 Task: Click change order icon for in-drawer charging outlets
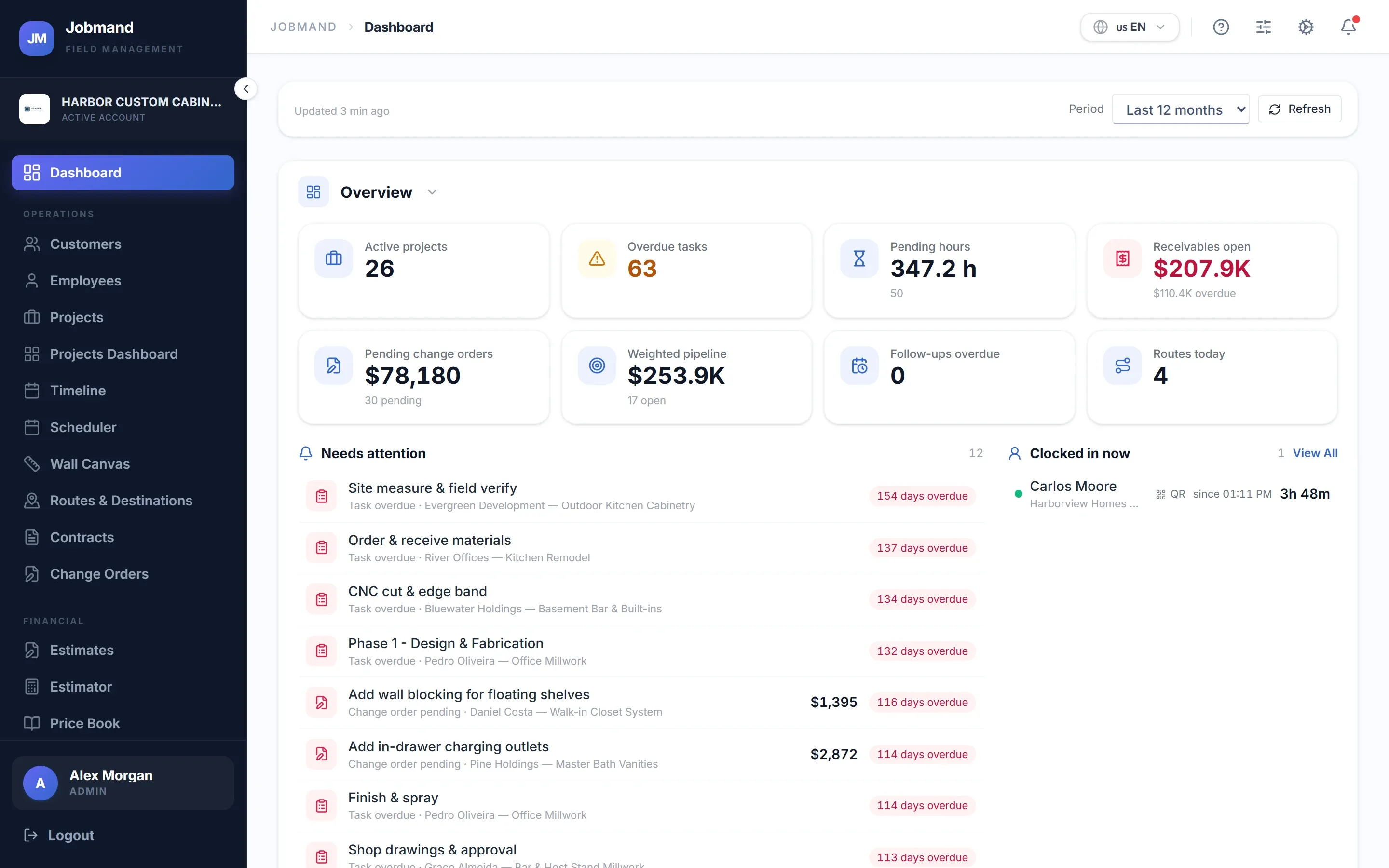click(x=321, y=754)
